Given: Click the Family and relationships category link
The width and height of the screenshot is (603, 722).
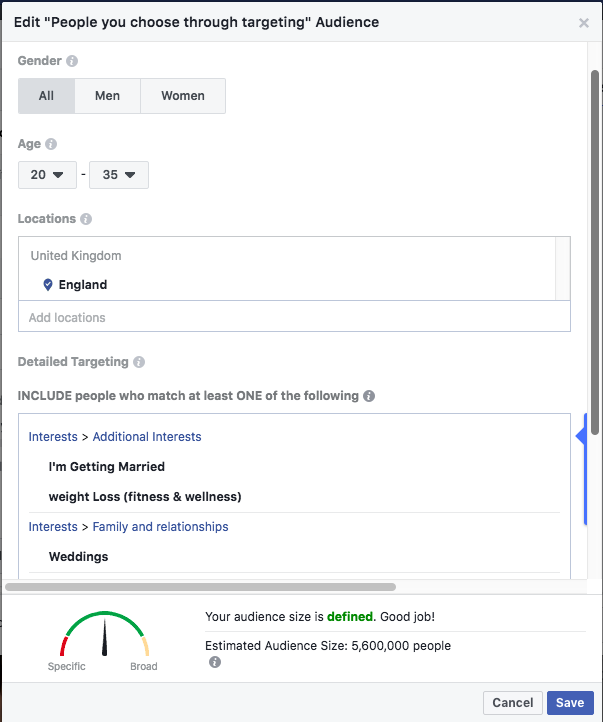Looking at the screenshot, I should (x=160, y=527).
